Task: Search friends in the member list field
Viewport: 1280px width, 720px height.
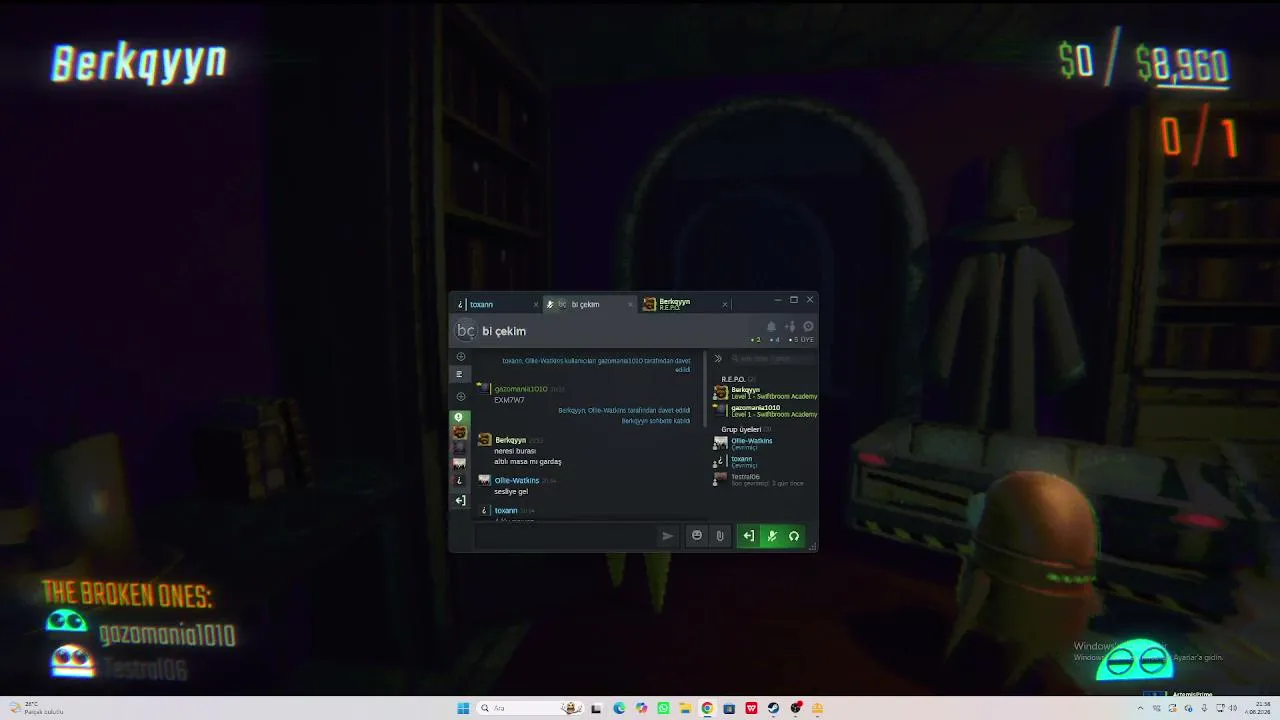Action: 772,358
